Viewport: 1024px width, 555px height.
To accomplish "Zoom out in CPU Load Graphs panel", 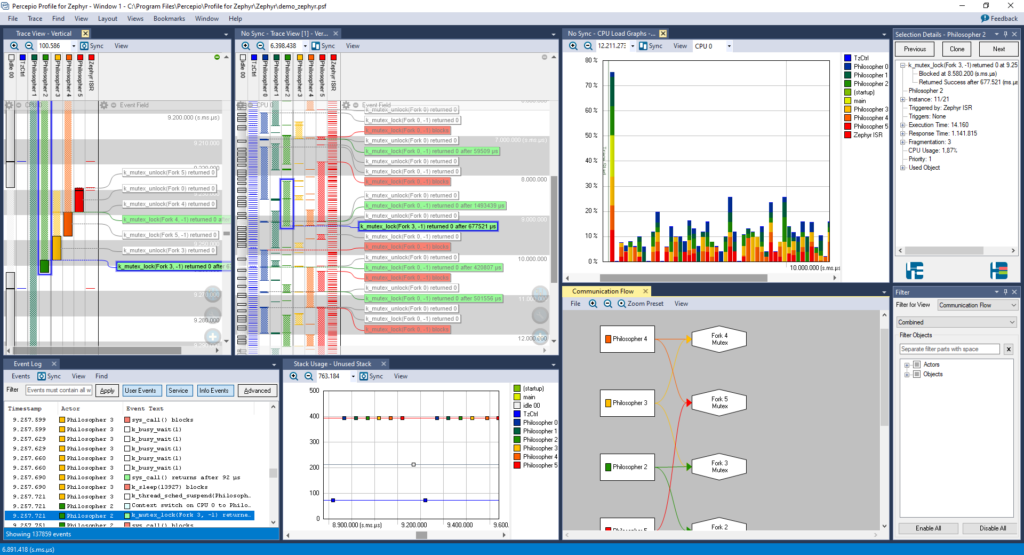I will click(588, 46).
